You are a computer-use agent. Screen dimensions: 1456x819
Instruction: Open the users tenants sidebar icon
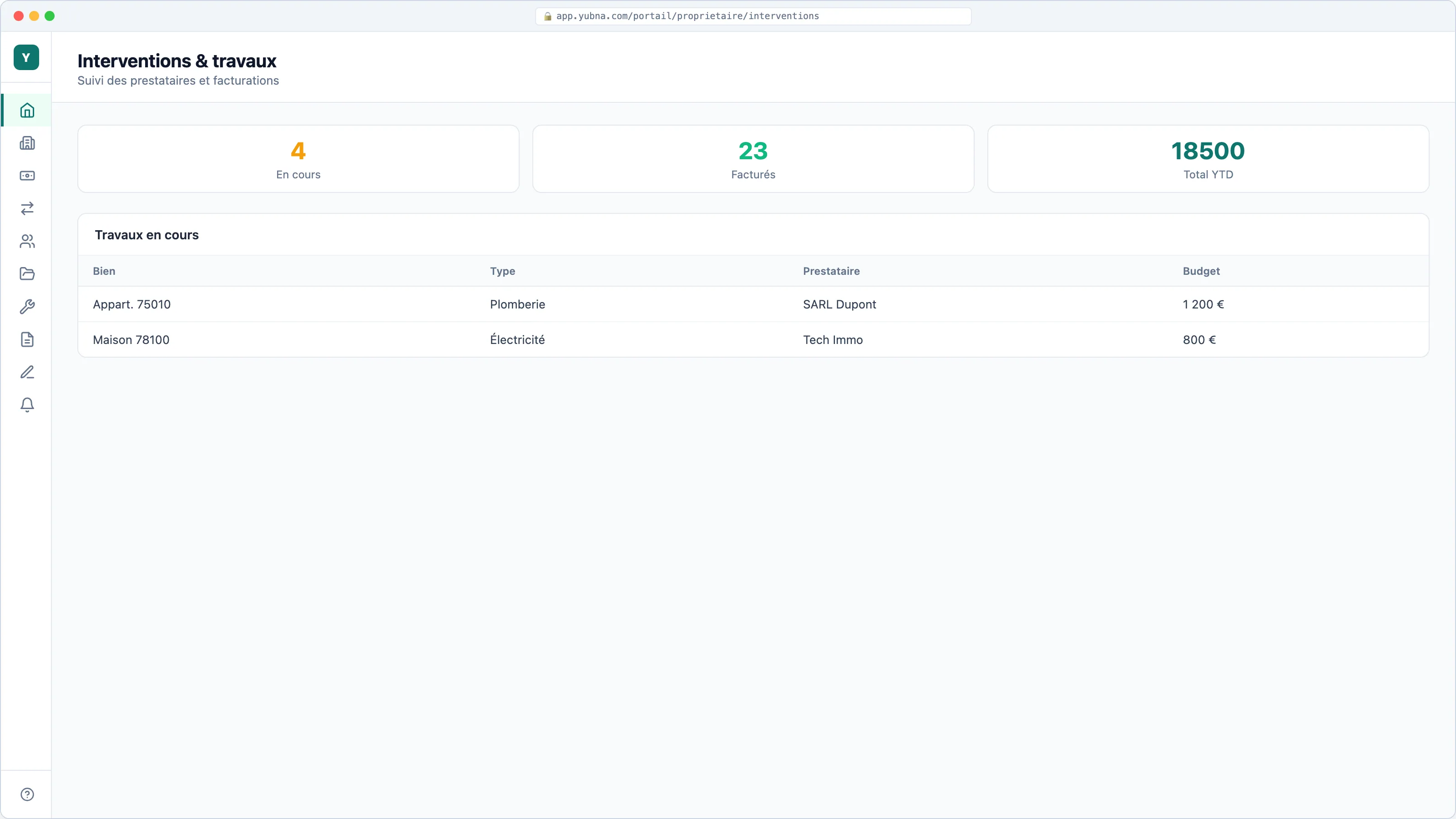click(27, 241)
